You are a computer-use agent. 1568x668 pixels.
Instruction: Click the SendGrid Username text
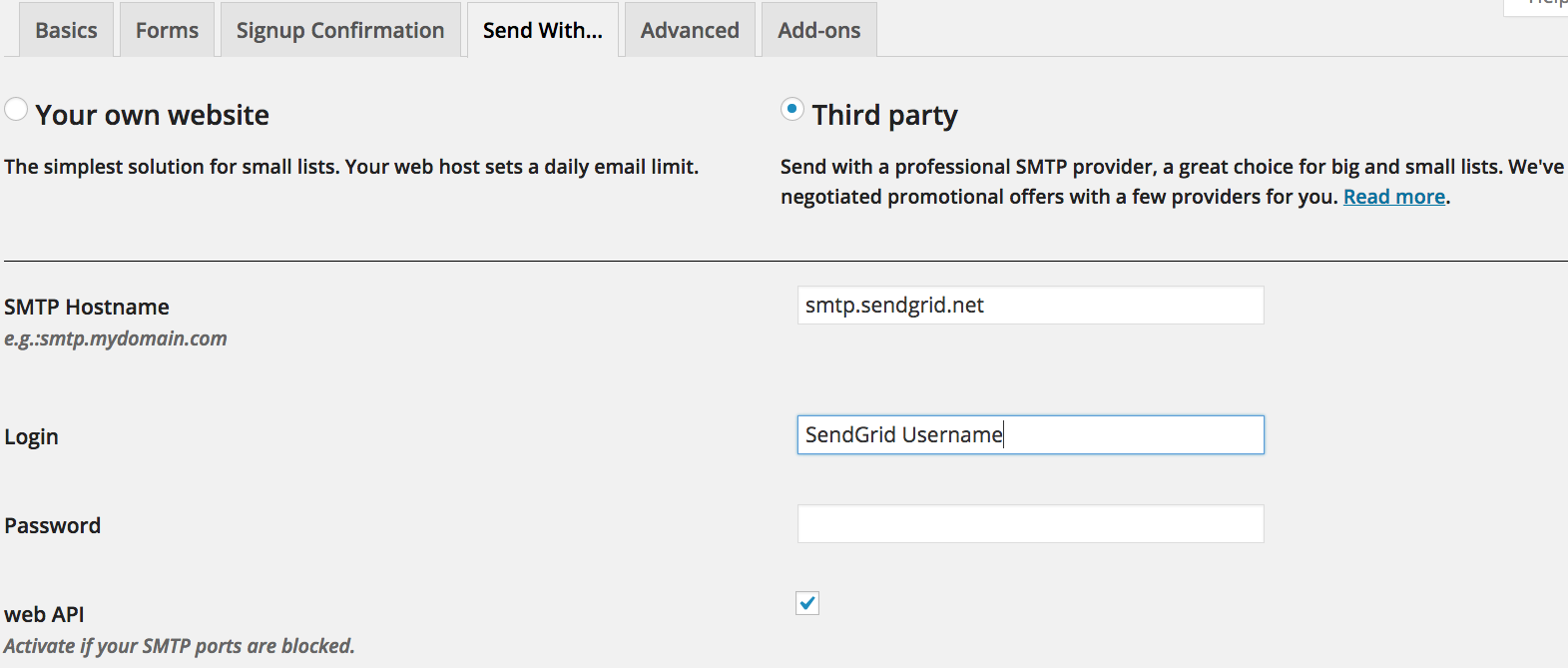click(901, 434)
